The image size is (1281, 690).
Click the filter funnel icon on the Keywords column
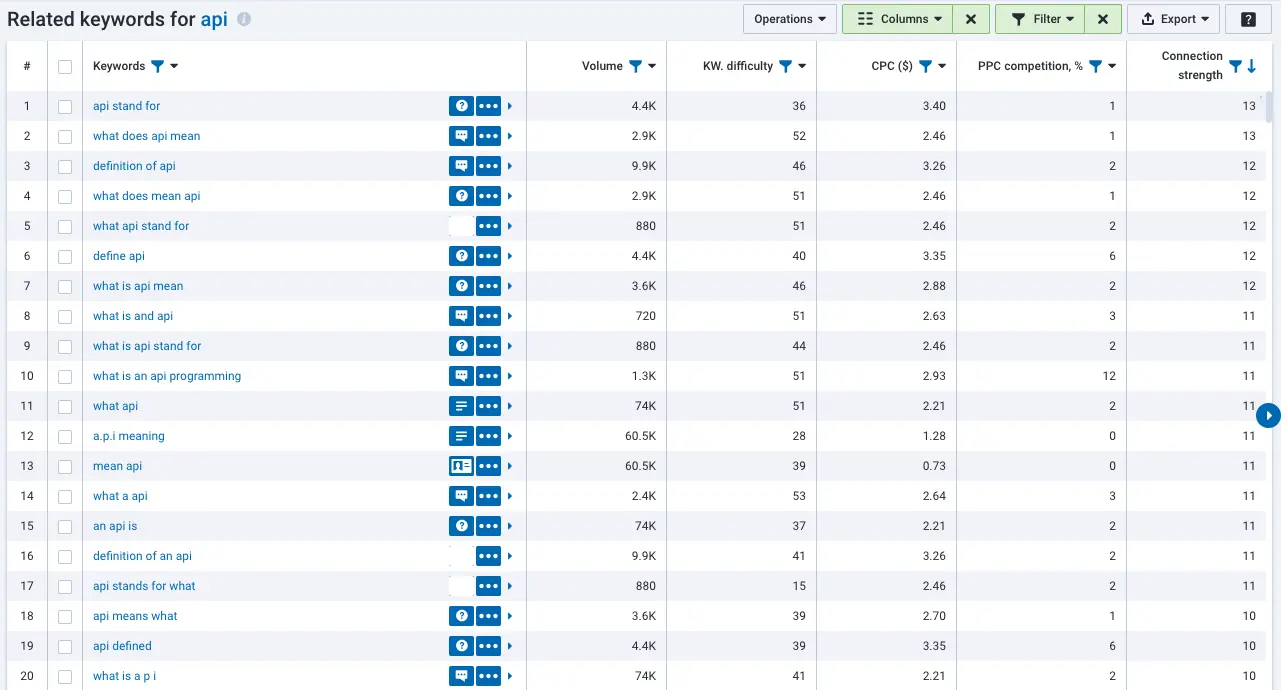pos(157,66)
